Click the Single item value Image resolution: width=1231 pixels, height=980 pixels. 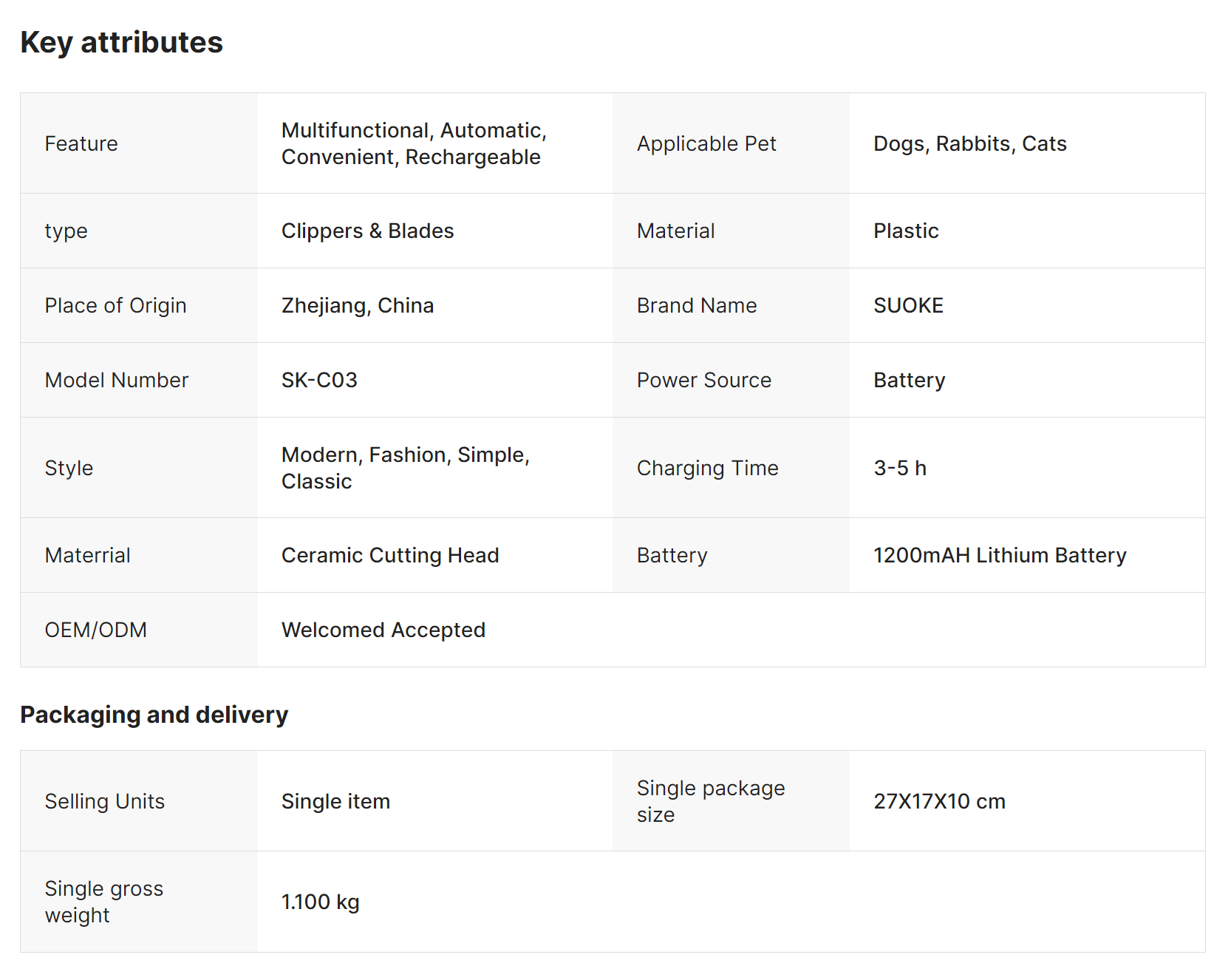click(x=335, y=801)
